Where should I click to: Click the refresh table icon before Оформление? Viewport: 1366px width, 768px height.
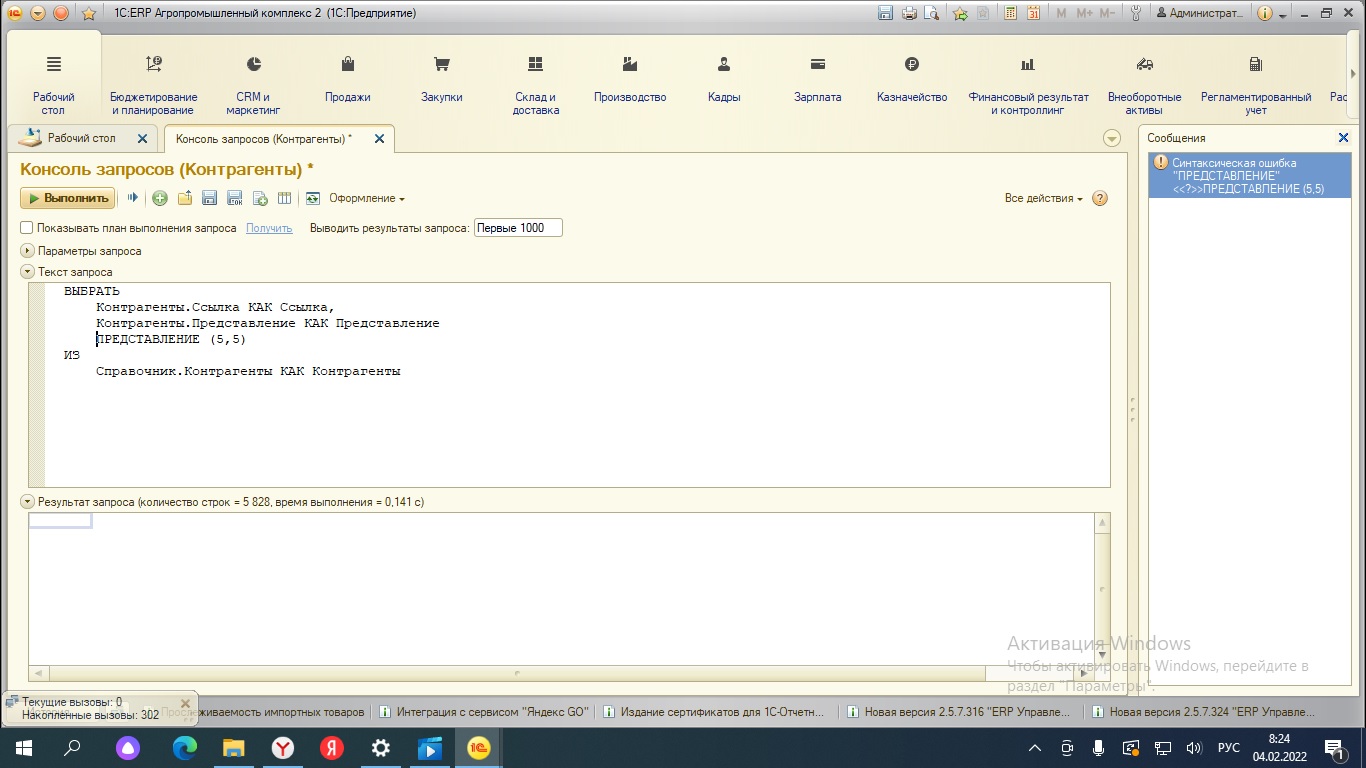point(313,198)
